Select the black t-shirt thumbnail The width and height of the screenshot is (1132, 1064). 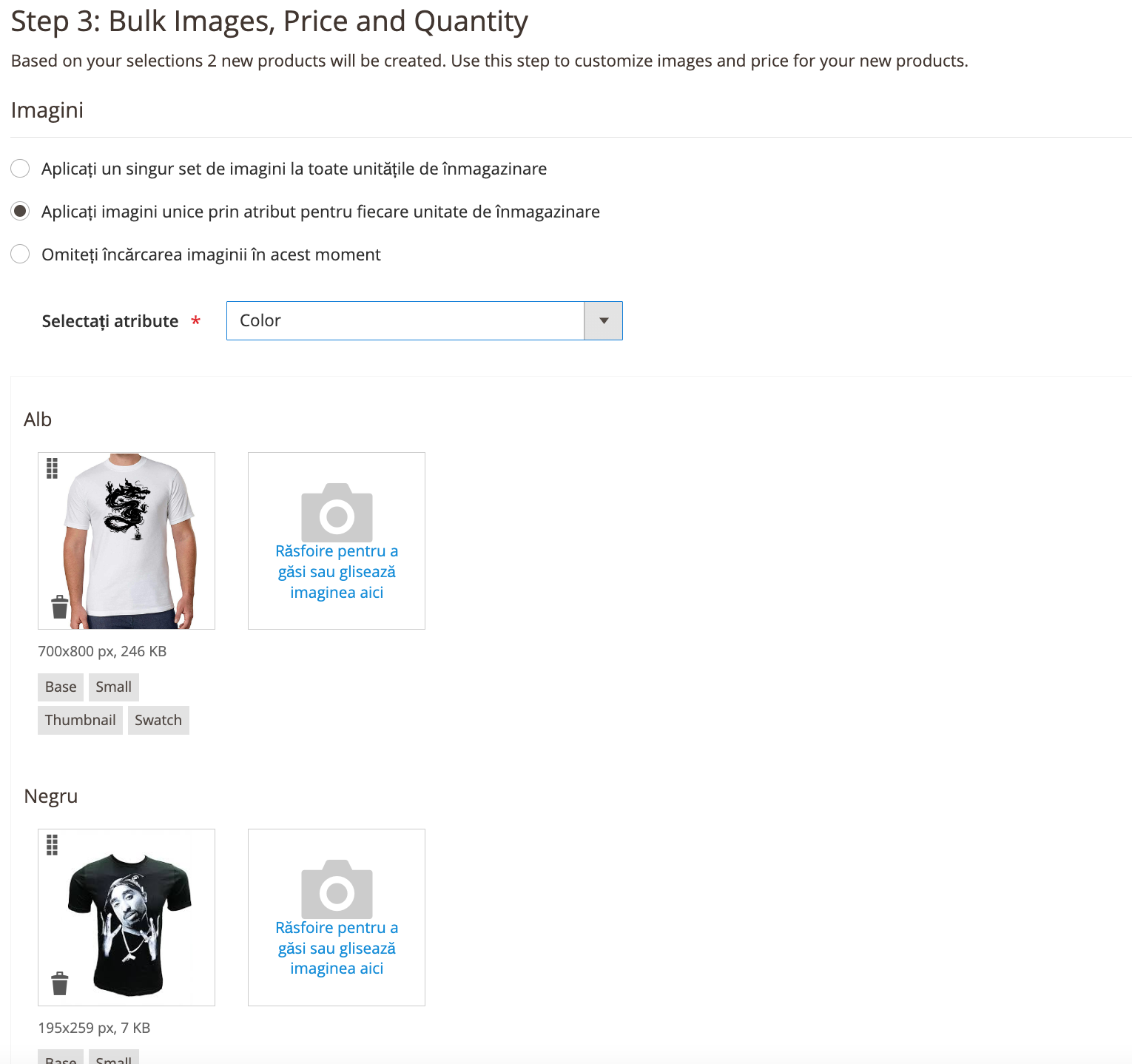(x=127, y=917)
